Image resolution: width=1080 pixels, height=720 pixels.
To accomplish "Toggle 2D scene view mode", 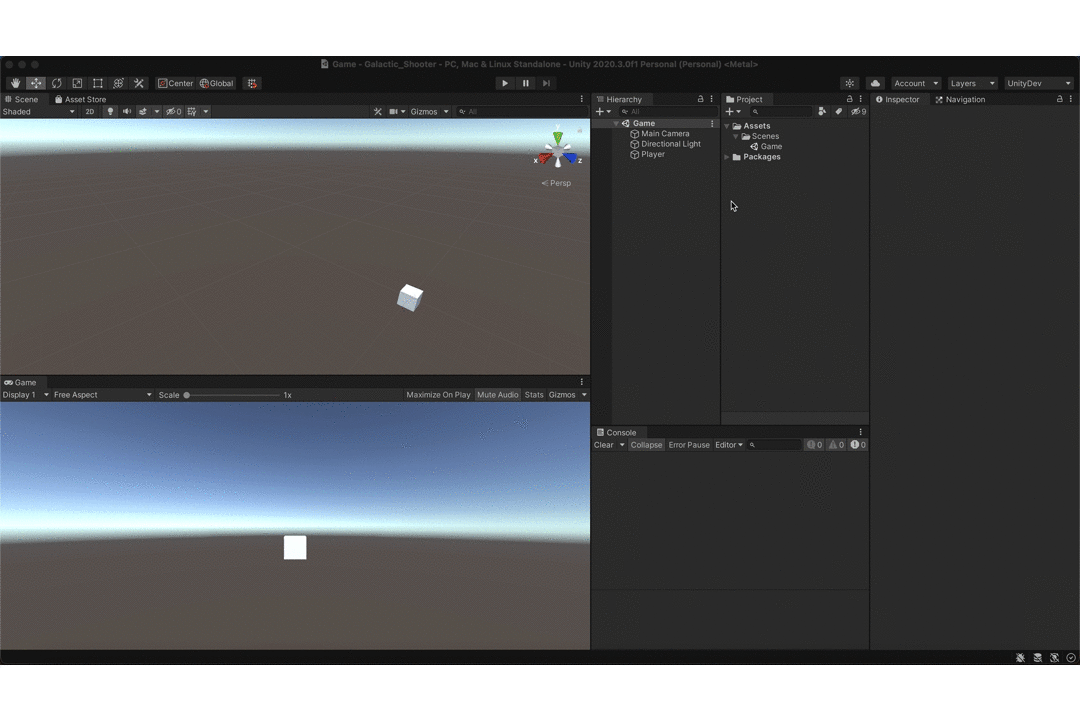I will coord(90,112).
